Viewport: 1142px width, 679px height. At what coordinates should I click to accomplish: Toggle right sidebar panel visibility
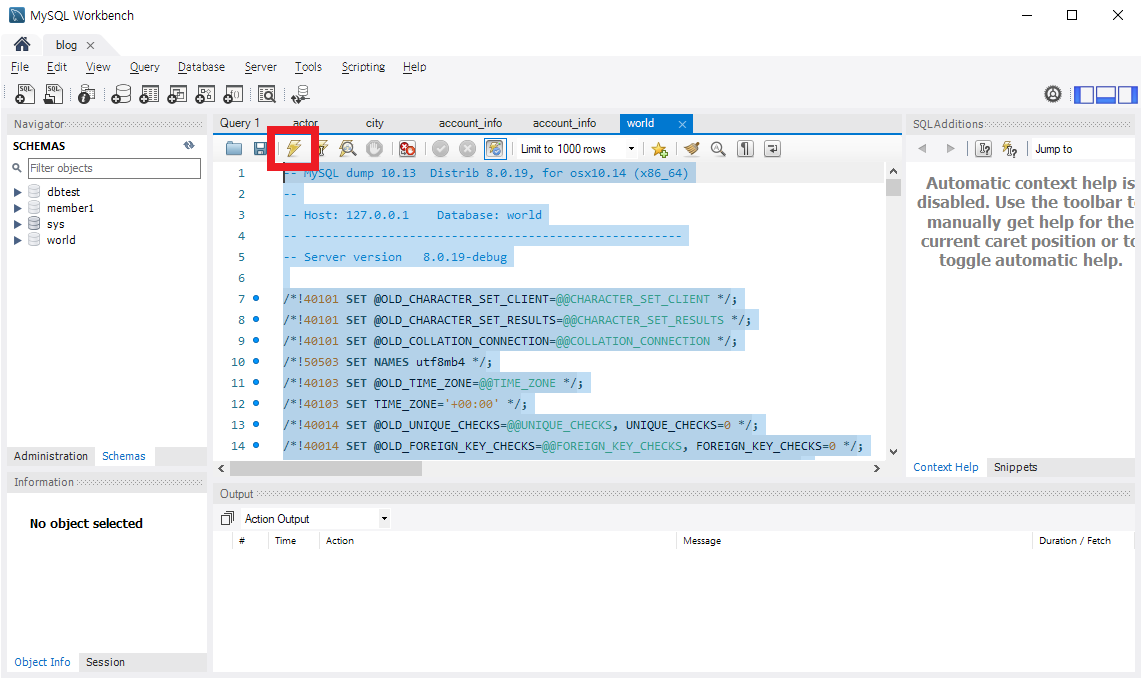click(x=1127, y=95)
